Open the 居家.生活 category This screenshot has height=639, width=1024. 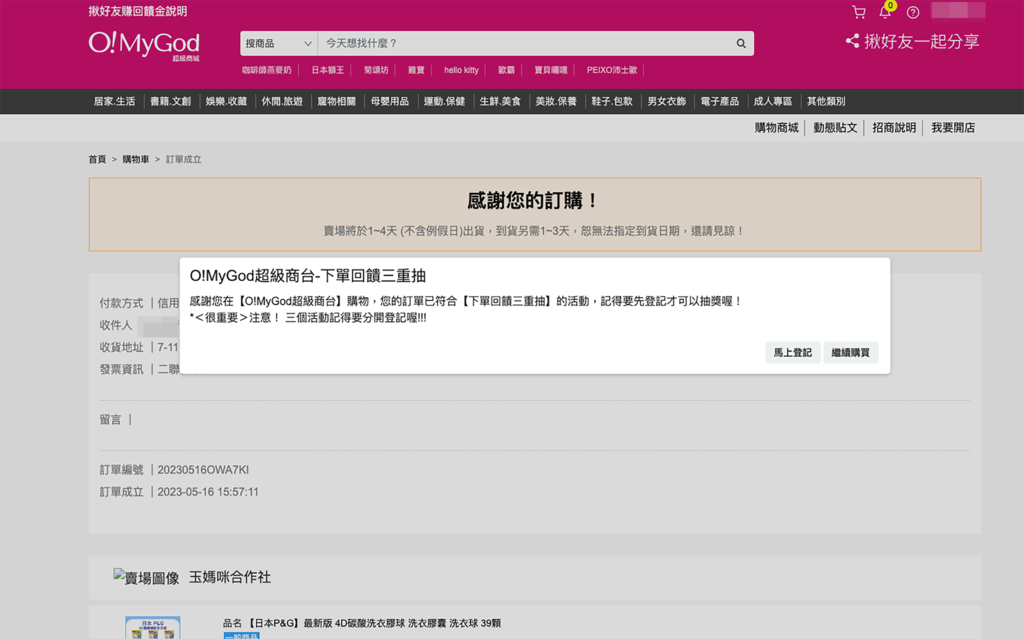click(114, 101)
